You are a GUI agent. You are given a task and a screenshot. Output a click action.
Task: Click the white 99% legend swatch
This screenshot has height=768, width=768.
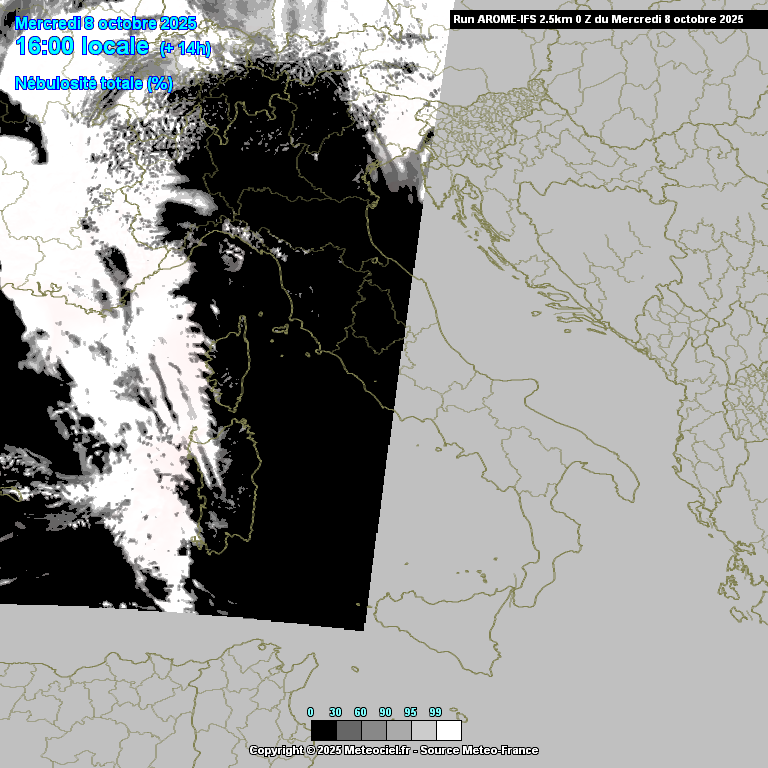pos(448,730)
